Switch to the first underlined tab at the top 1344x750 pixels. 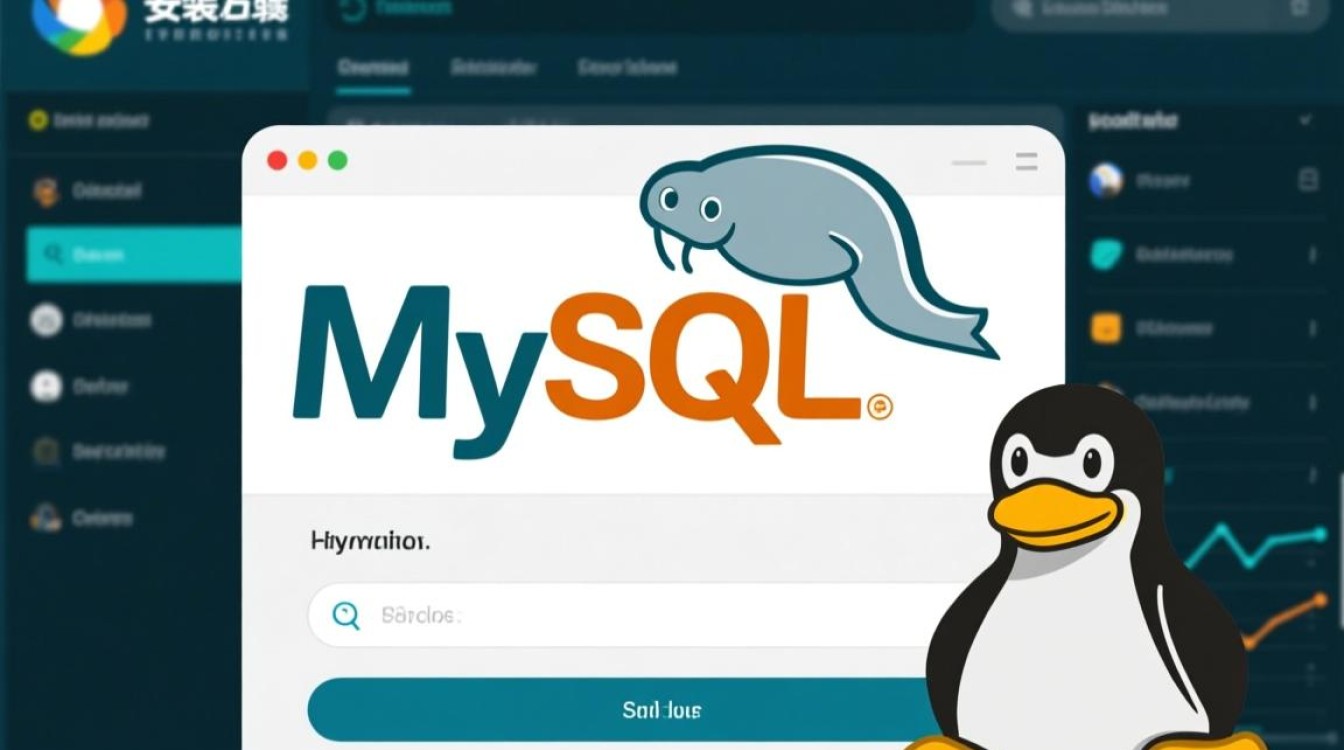point(373,67)
